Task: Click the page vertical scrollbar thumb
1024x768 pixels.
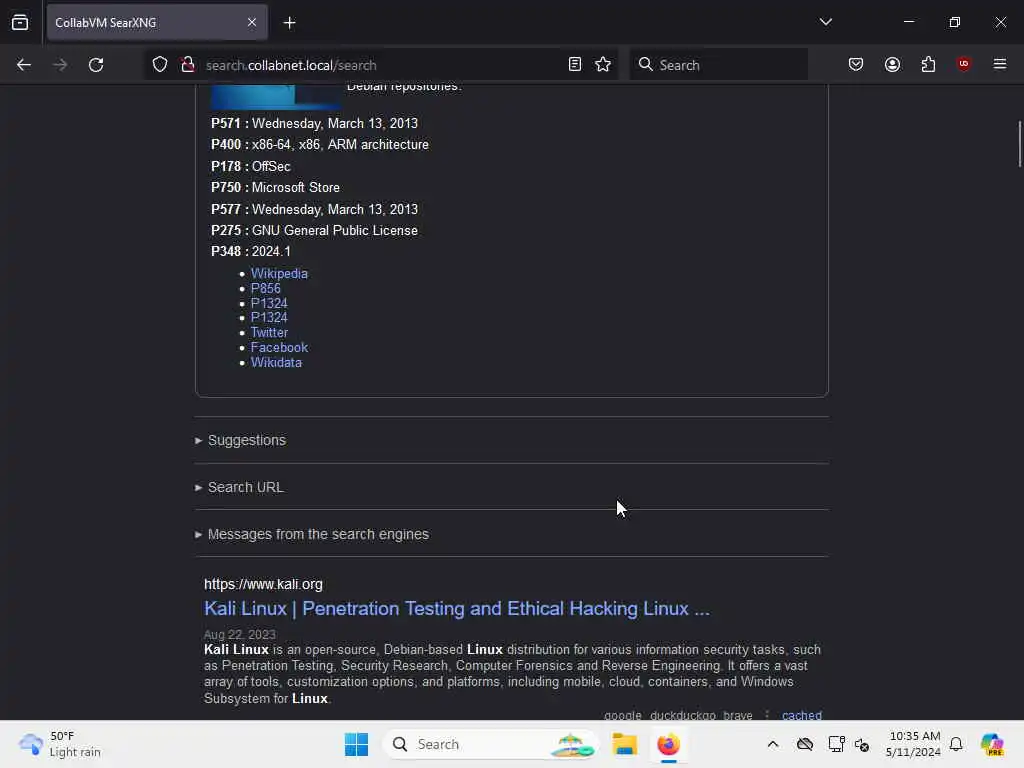Action: click(x=1019, y=144)
